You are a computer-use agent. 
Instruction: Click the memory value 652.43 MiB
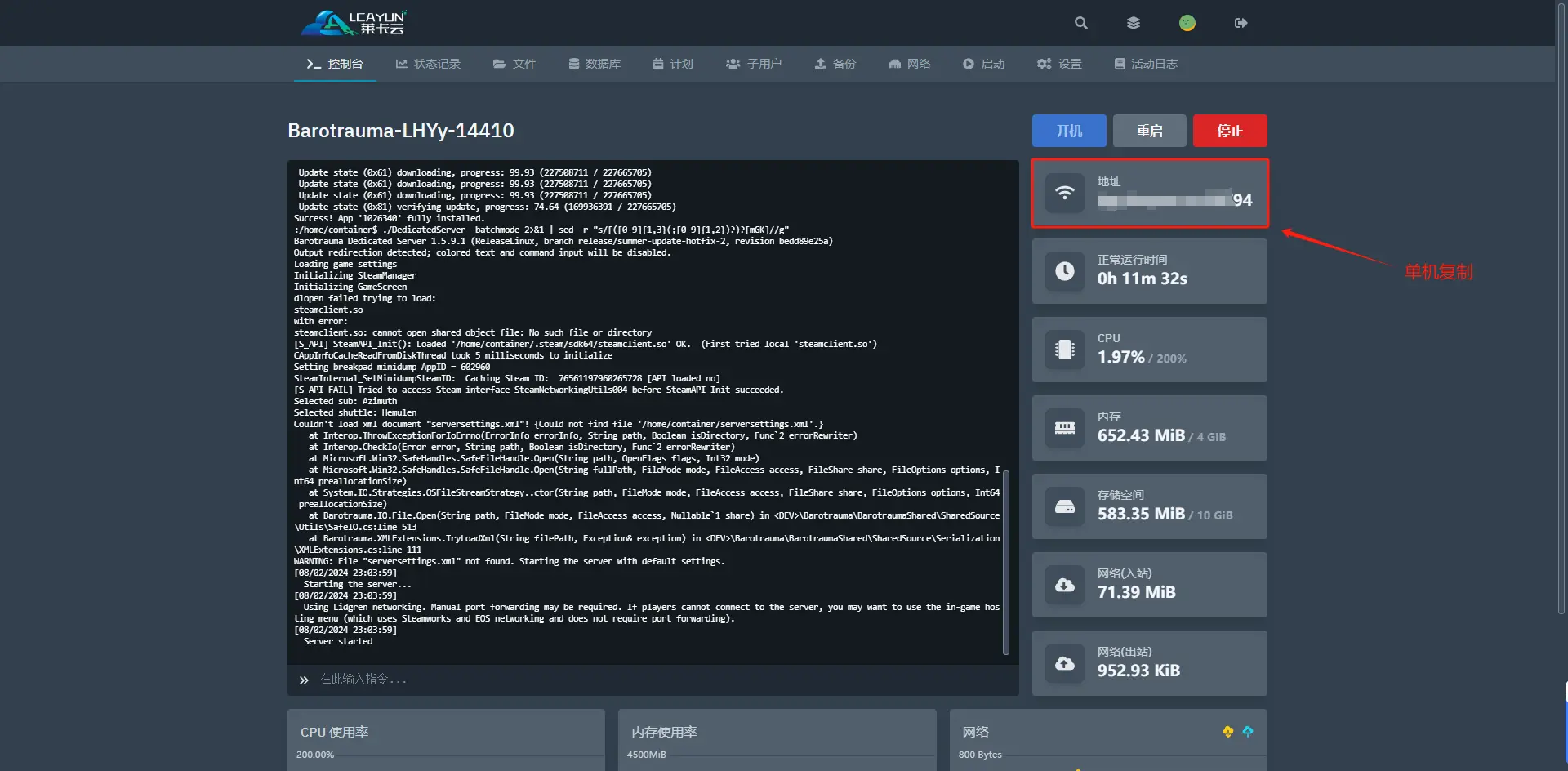(x=1141, y=435)
